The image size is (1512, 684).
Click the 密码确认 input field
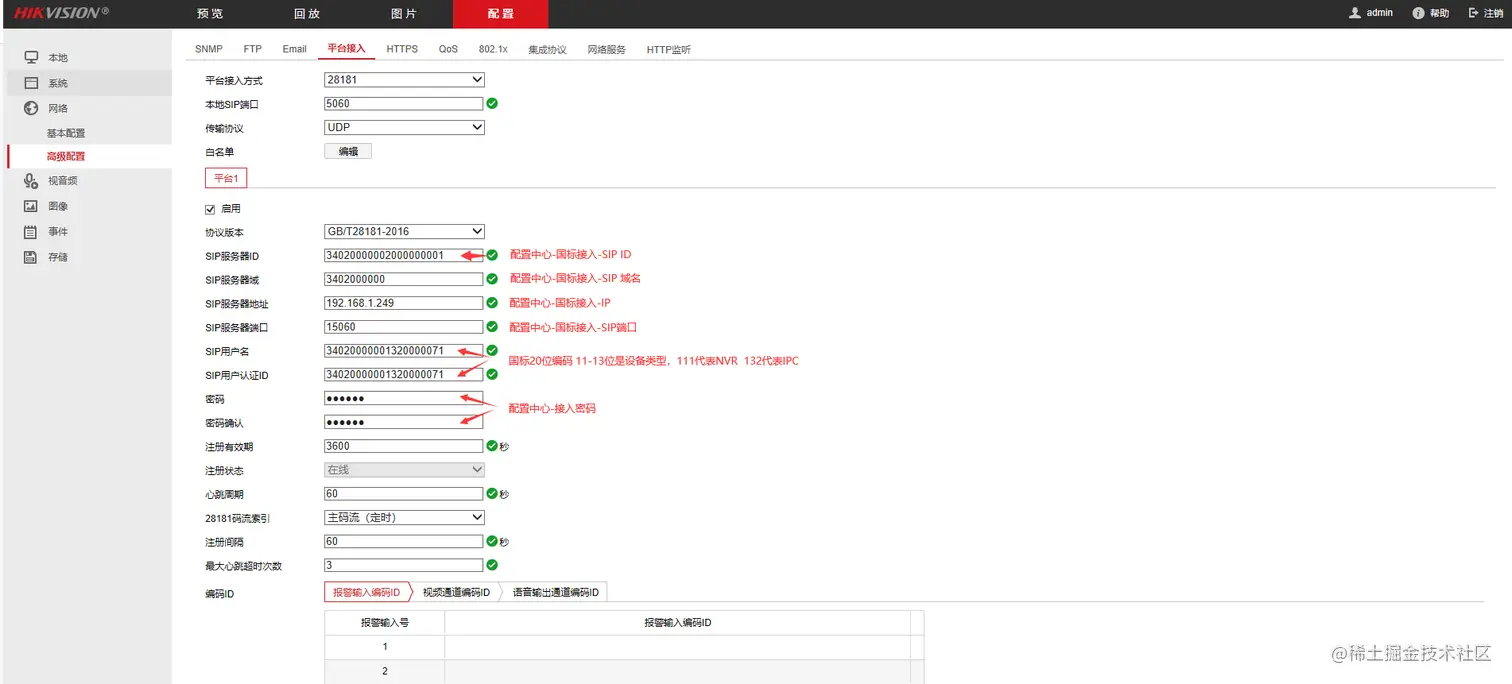pos(404,422)
